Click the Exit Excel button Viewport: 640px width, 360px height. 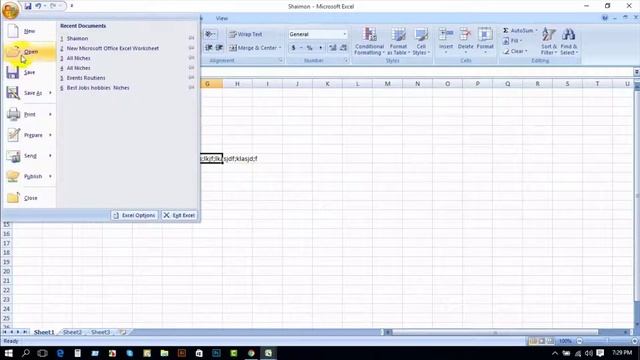(179, 215)
